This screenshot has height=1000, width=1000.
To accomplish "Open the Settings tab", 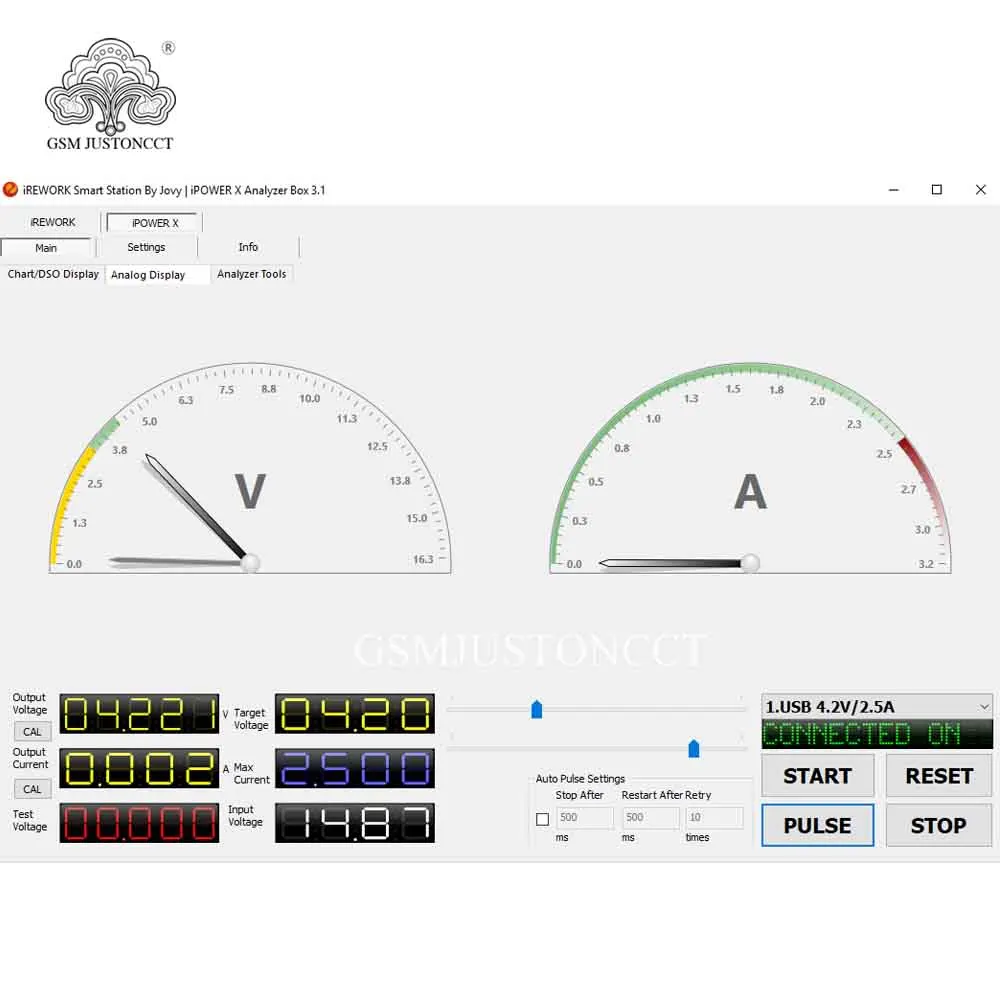I will click(x=146, y=247).
